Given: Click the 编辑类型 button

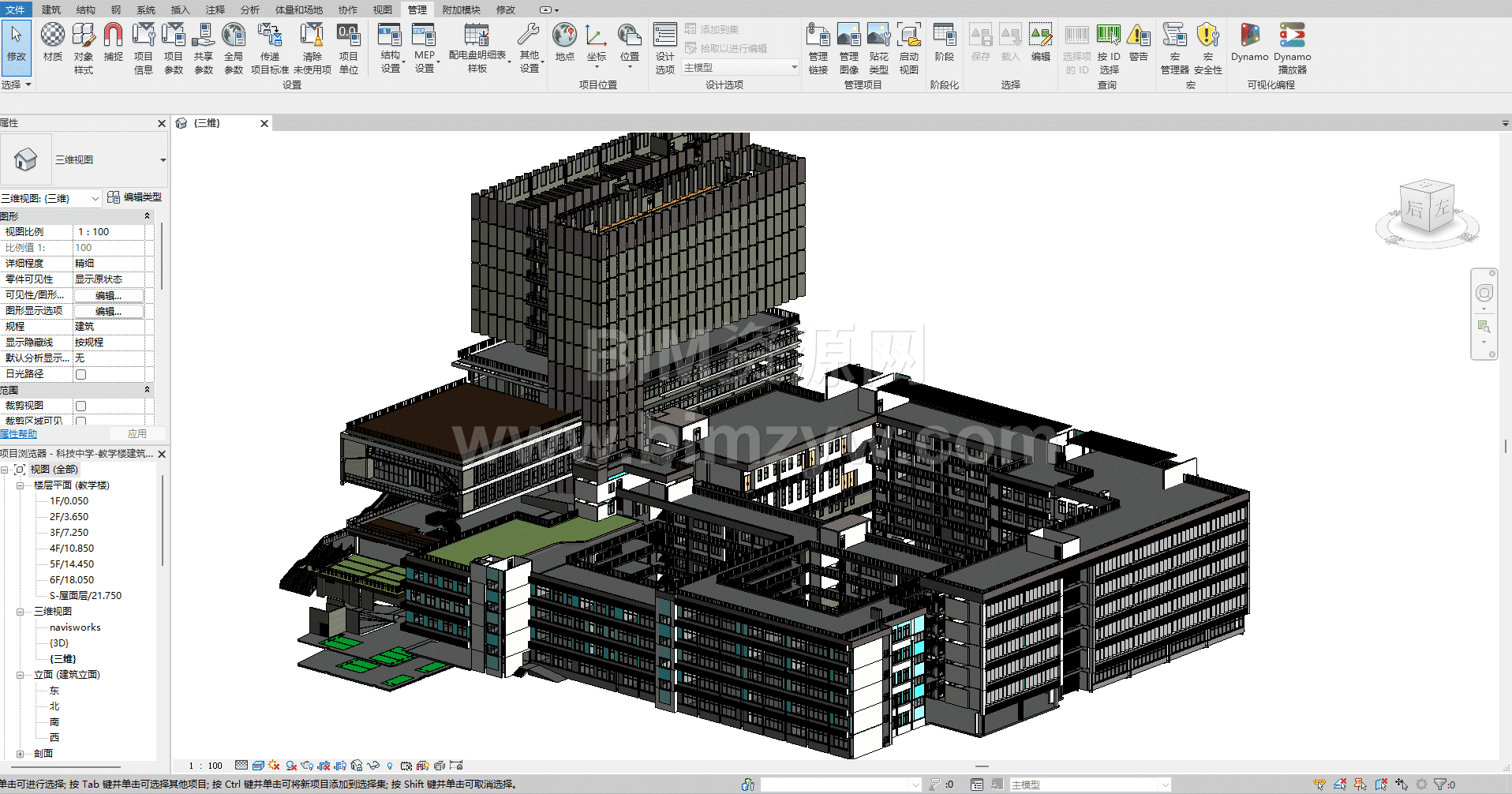Looking at the screenshot, I should (x=135, y=197).
